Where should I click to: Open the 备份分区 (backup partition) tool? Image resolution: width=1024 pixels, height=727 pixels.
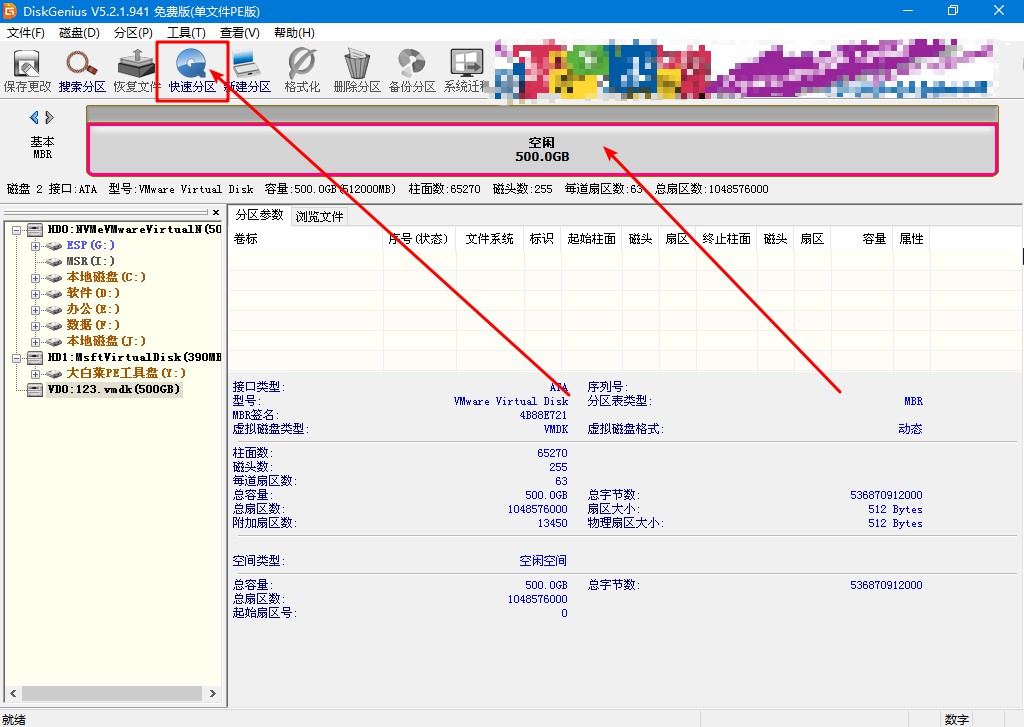[412, 67]
